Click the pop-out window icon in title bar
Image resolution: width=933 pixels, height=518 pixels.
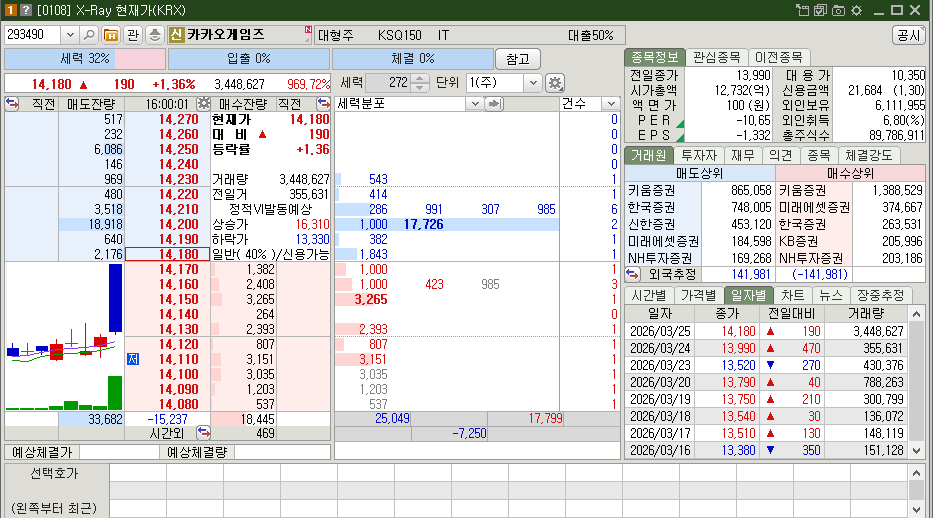click(803, 10)
